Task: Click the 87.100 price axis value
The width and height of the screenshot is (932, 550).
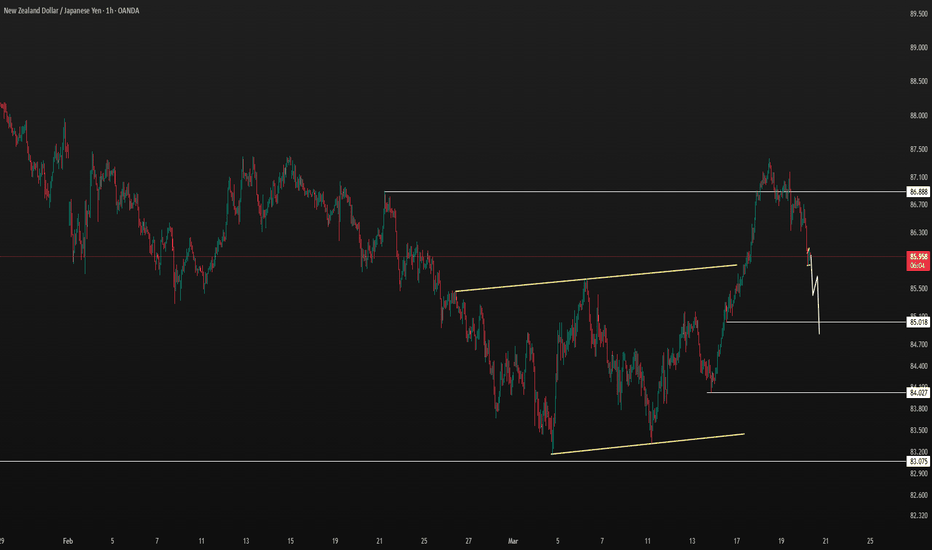Action: (x=918, y=177)
